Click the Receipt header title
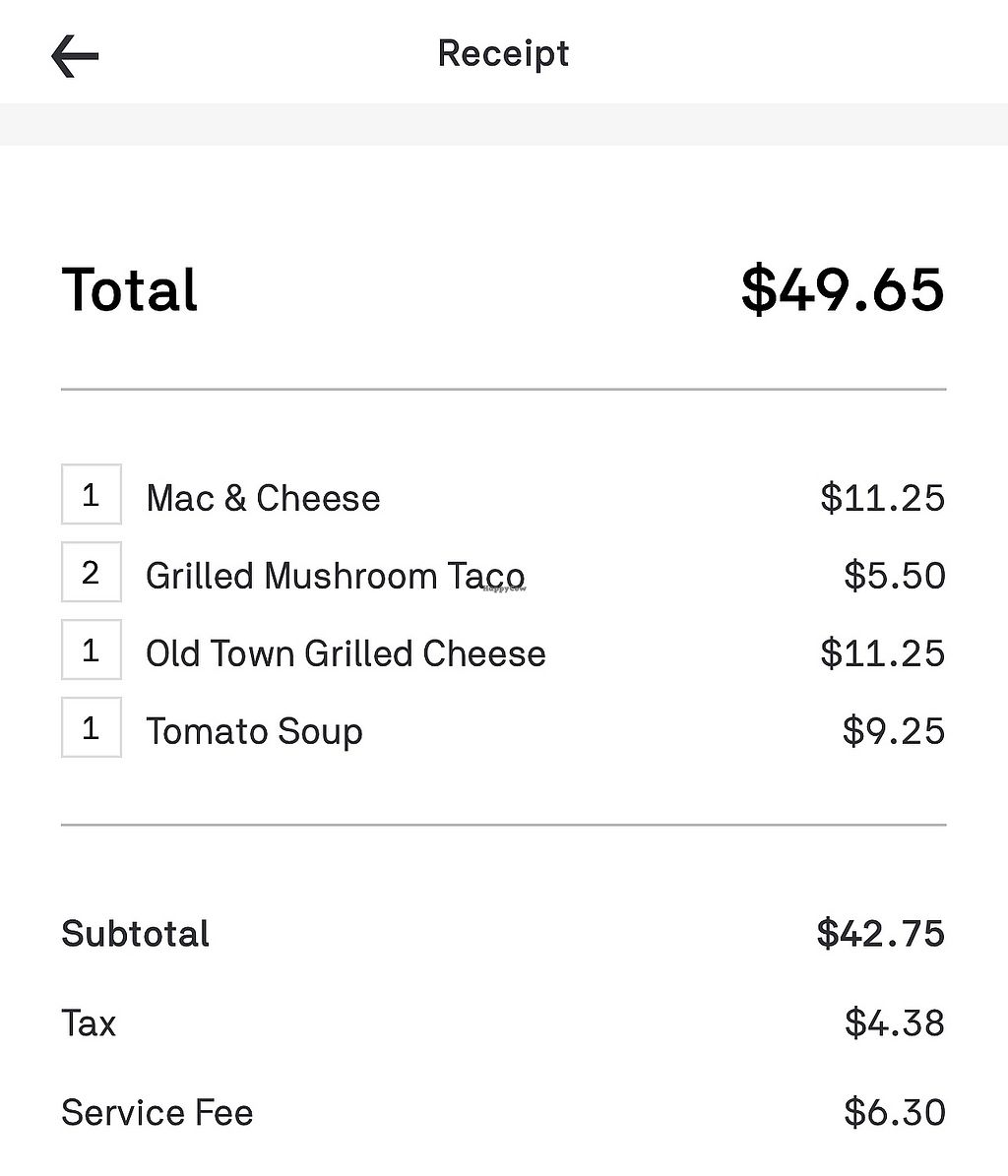 503,53
